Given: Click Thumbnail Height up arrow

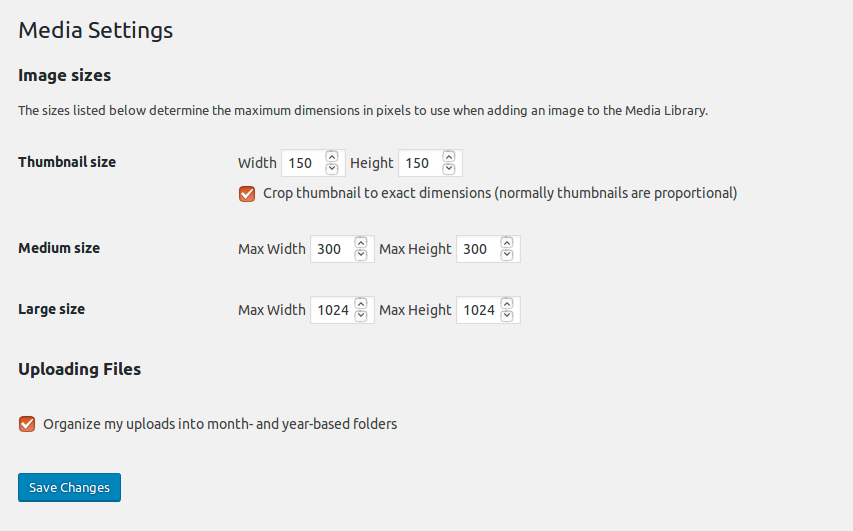Looking at the screenshot, I should point(449,156).
